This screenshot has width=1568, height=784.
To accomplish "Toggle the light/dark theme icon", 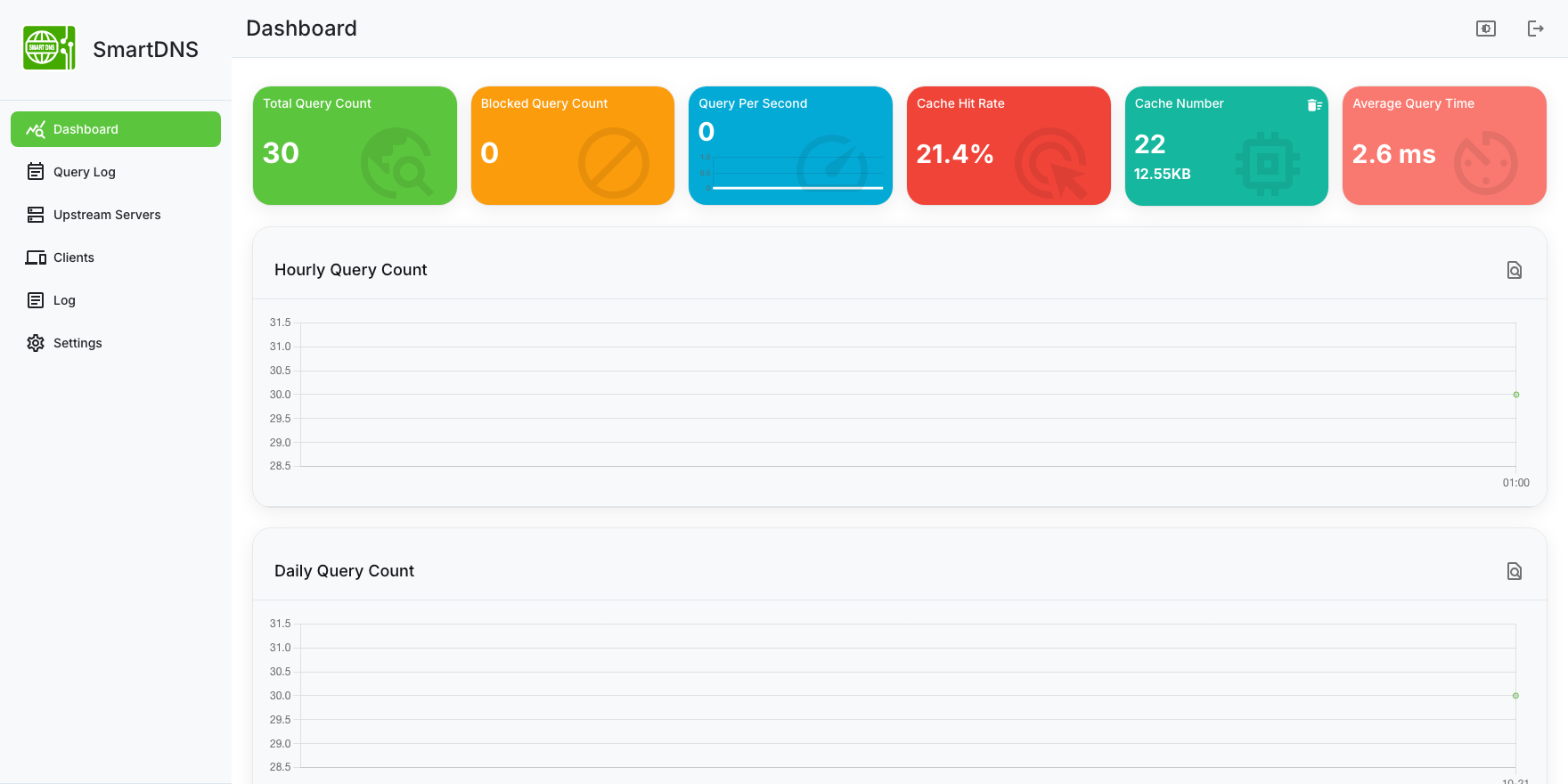I will tap(1486, 29).
